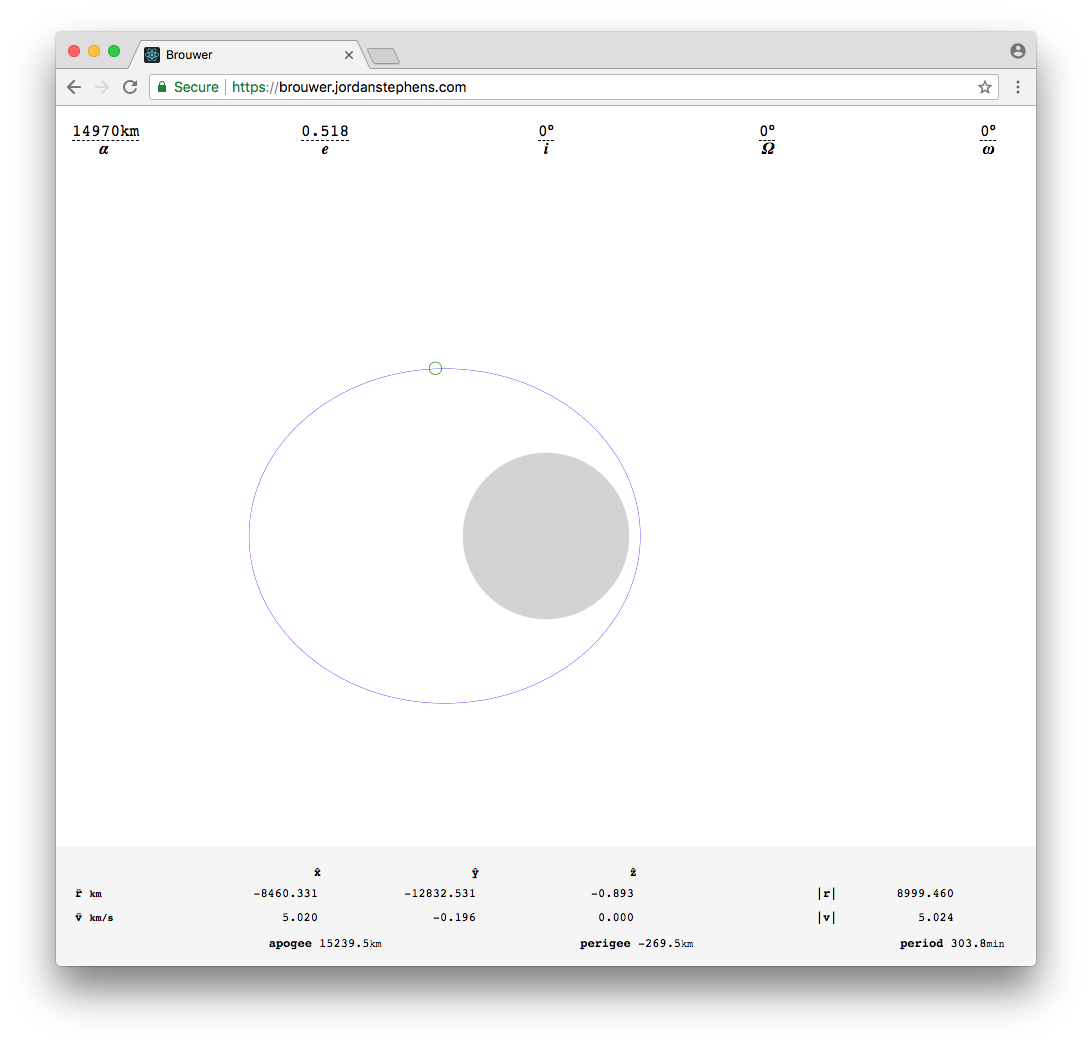The image size is (1092, 1046).
Task: Open a new tab
Action: [x=383, y=56]
